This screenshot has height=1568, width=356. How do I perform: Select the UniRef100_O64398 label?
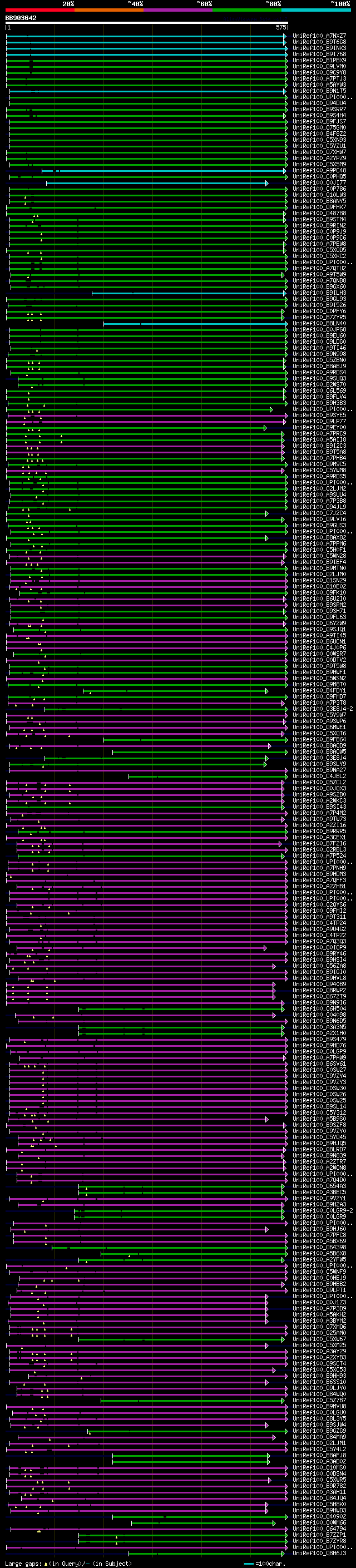[x=319, y=1247]
